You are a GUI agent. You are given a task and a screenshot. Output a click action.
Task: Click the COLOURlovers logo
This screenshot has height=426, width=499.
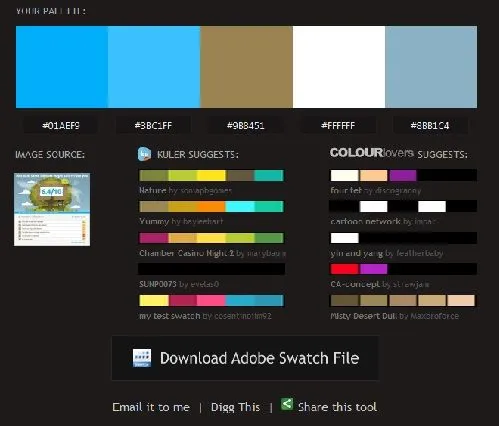click(x=372, y=153)
